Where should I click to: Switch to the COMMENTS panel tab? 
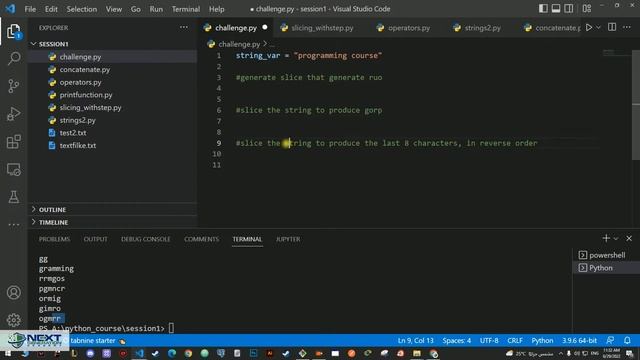pos(201,239)
